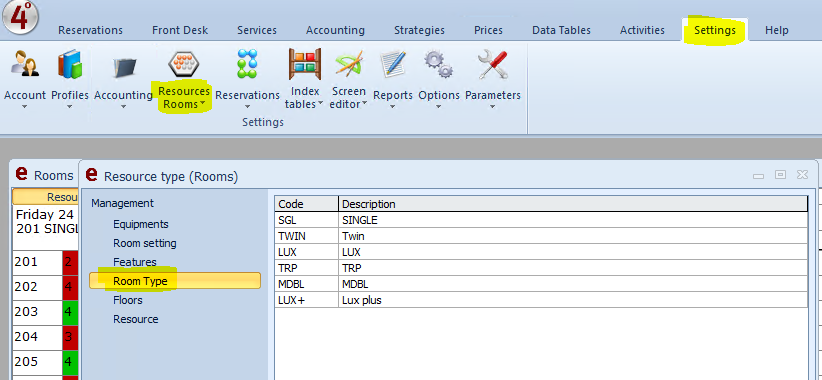Screen dimensions: 822x380
Task: Expand the Reservations ribbon dropdown arrow
Action: [247, 107]
